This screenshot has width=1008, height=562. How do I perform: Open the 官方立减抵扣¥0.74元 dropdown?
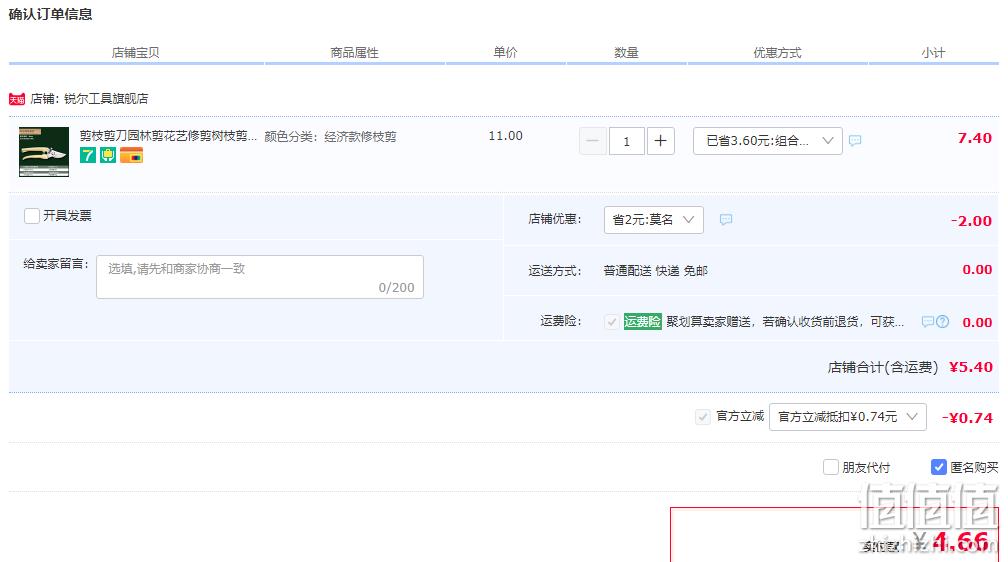pyautogui.click(x=848, y=417)
